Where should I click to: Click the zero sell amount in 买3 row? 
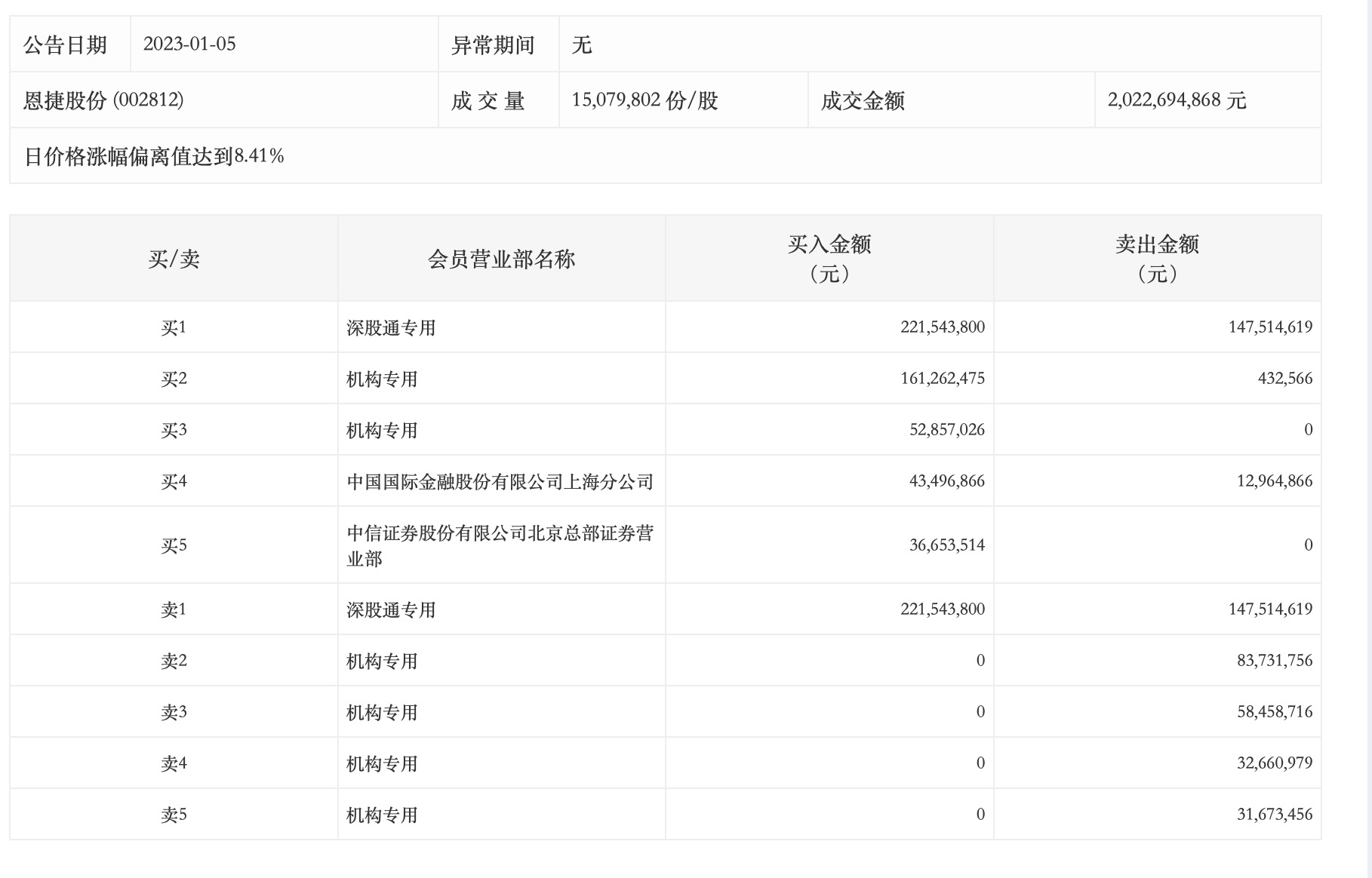click(1309, 429)
